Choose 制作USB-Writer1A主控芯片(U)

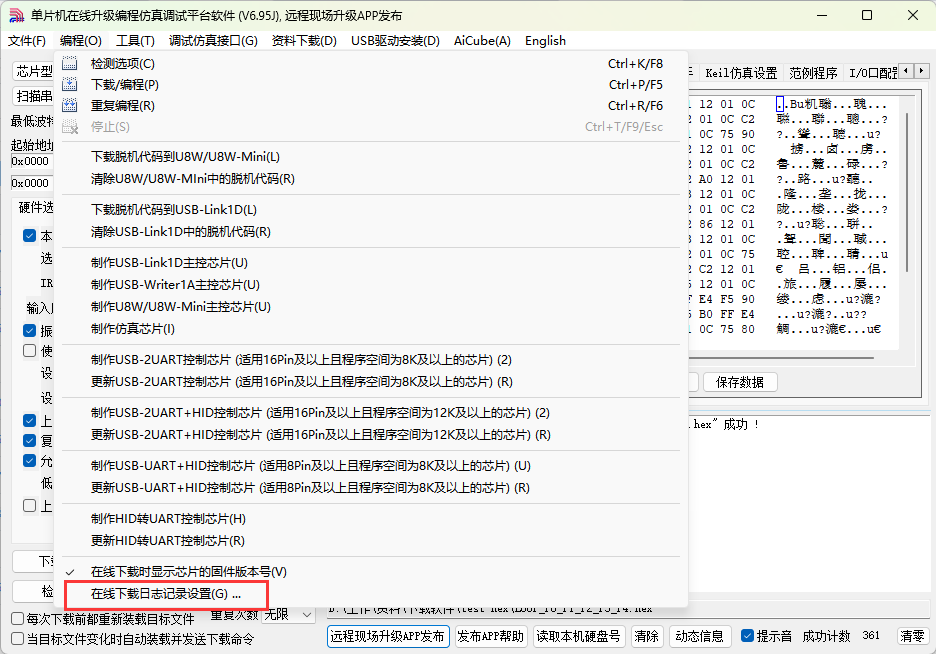pyautogui.click(x=371, y=285)
